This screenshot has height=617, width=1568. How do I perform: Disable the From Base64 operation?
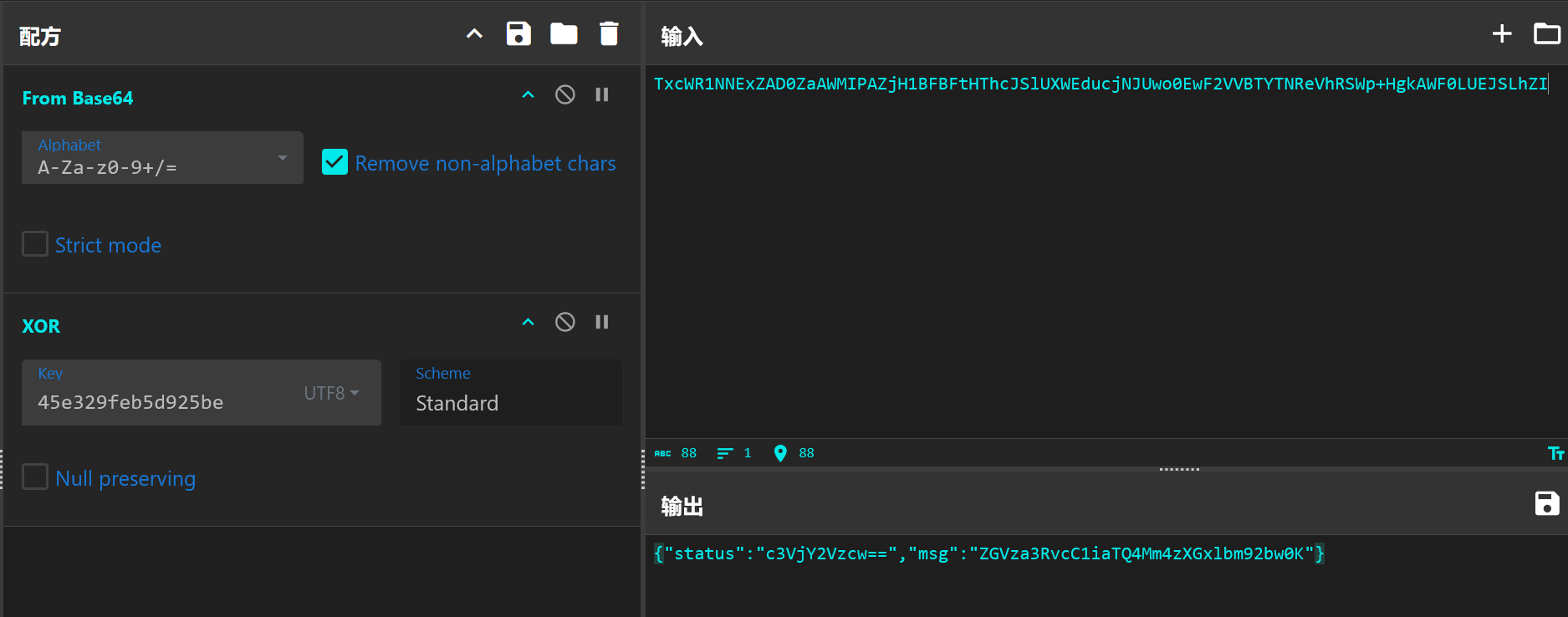tap(565, 94)
